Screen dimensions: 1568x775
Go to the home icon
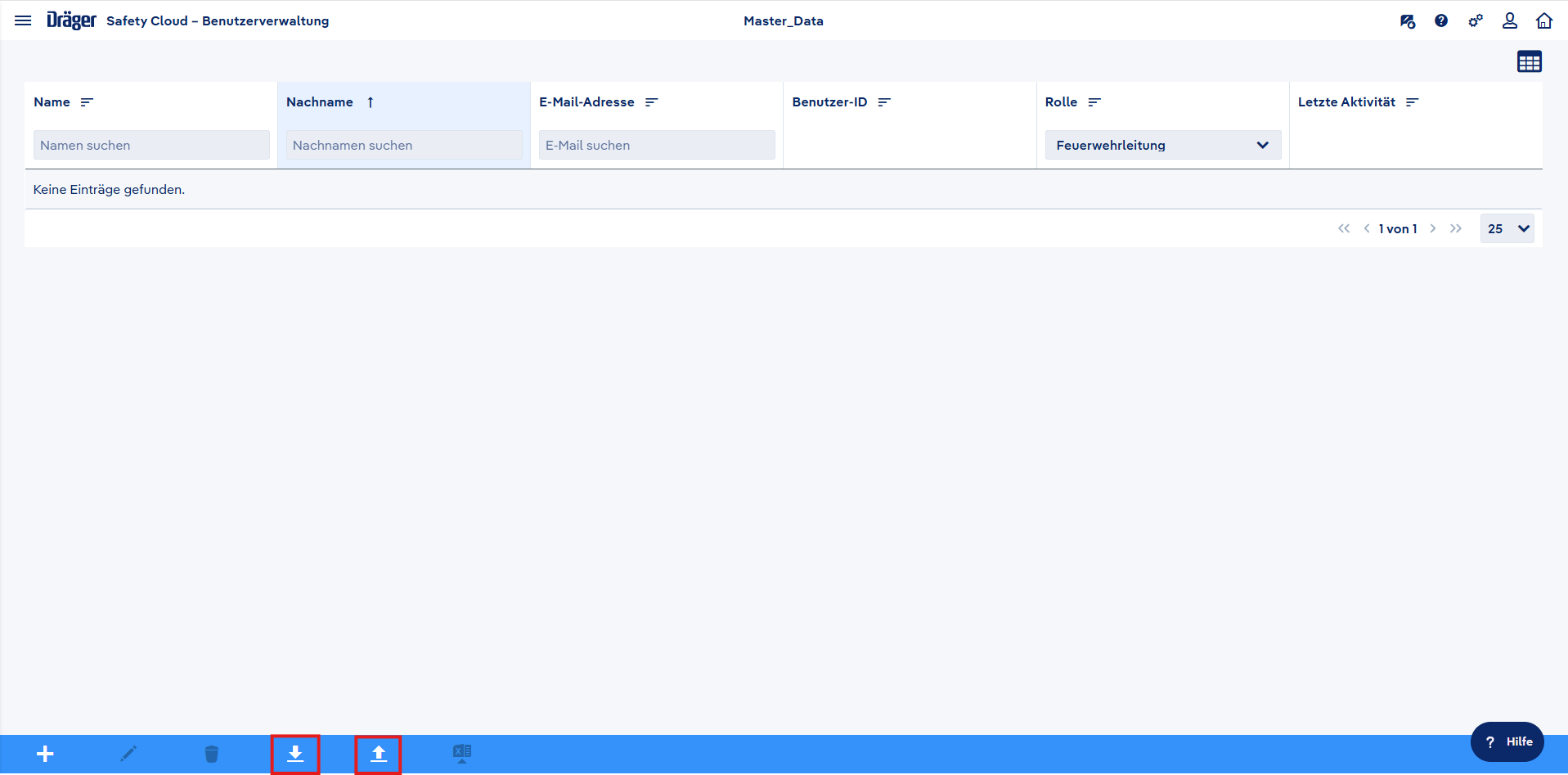point(1544,21)
